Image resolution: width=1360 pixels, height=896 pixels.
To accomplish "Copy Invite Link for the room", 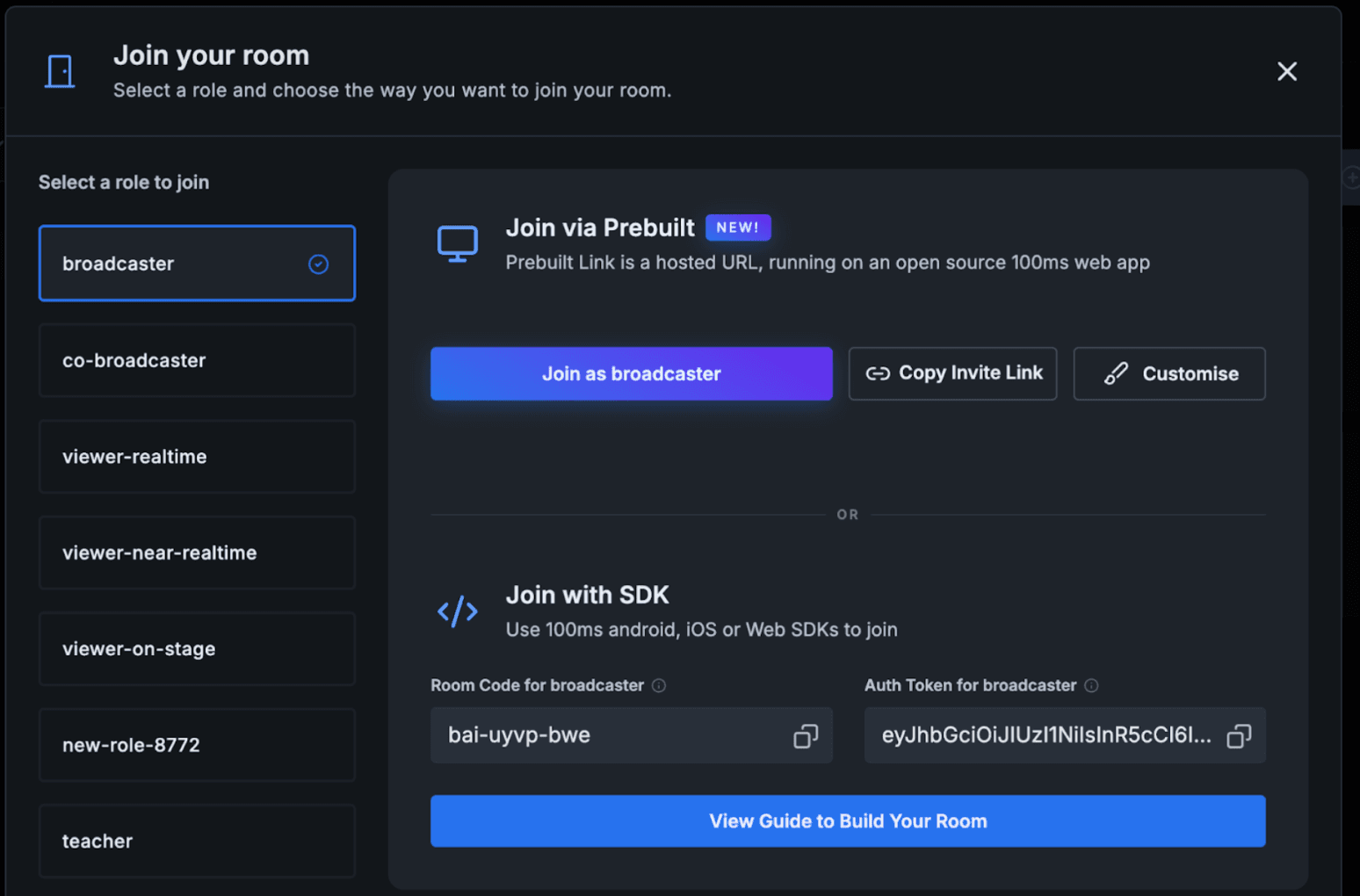I will pyautogui.click(x=953, y=374).
